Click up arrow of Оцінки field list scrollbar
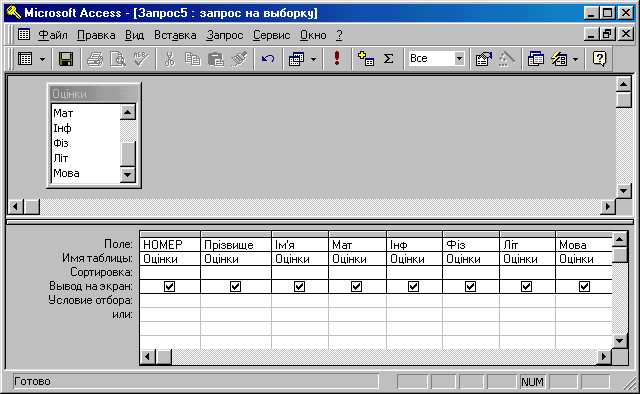This screenshot has height=394, width=640. (x=128, y=112)
